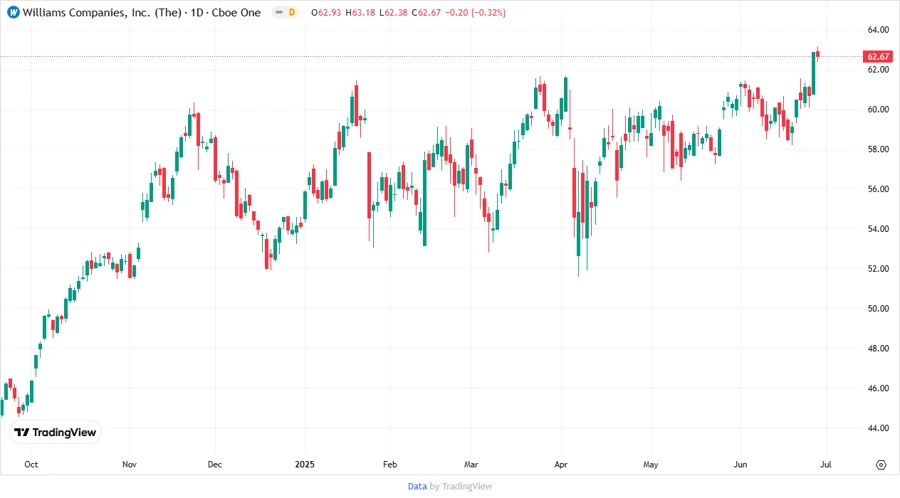This screenshot has height=498, width=900.
Task: Select the 64.00 price axis label
Action: click(878, 30)
